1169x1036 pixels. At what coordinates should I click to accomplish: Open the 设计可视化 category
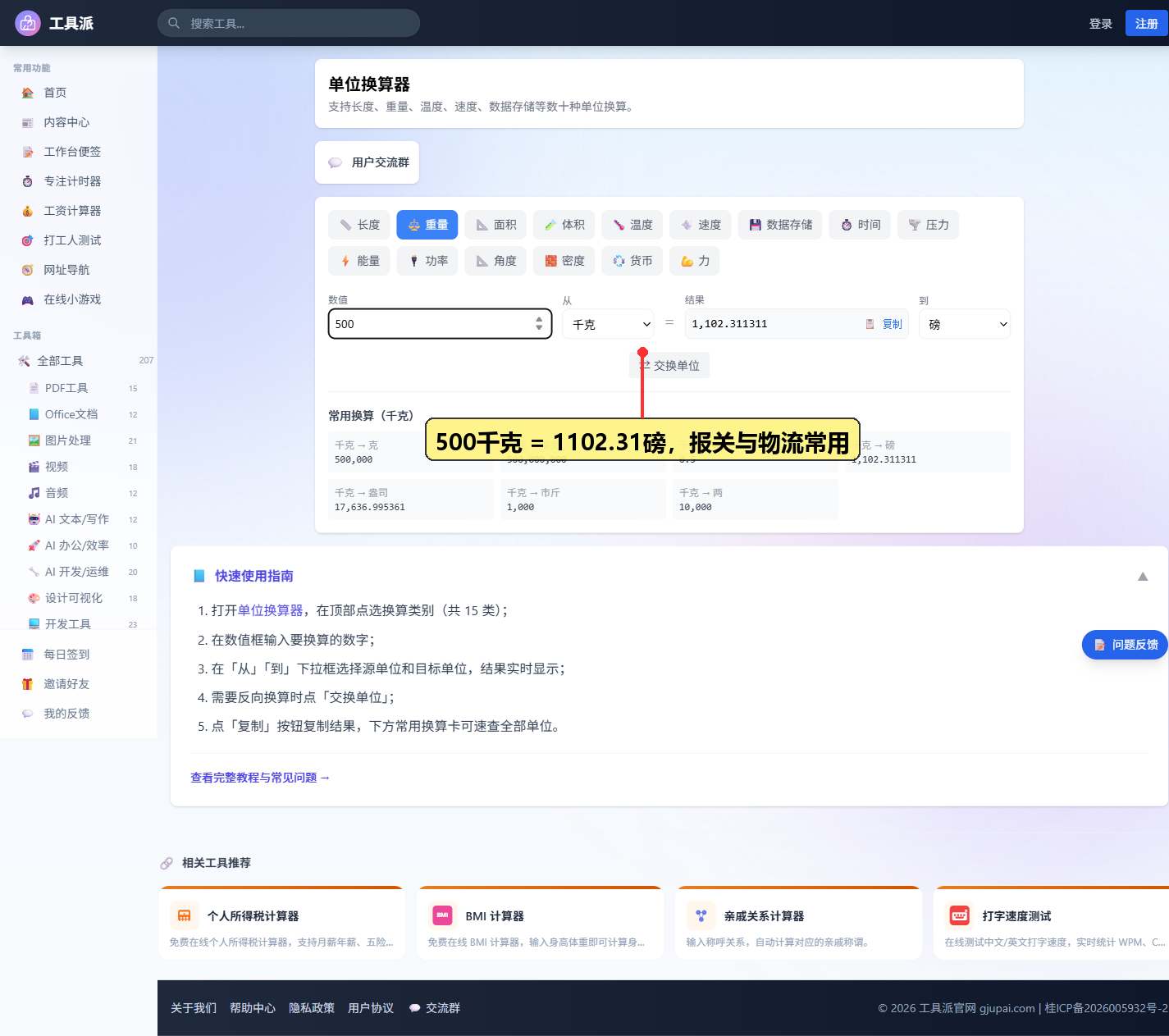tap(82, 598)
